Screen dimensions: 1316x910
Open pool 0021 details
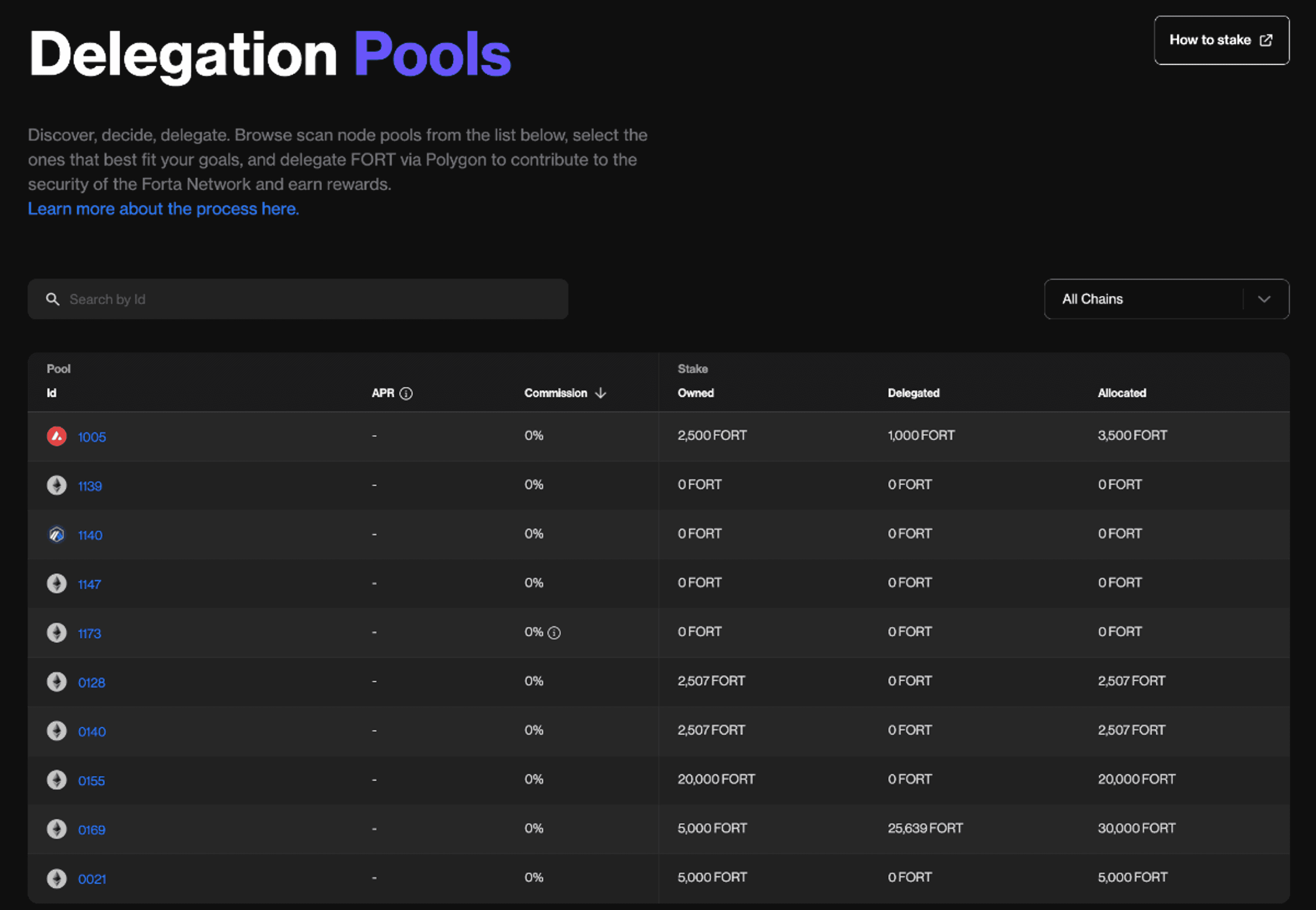(92, 879)
